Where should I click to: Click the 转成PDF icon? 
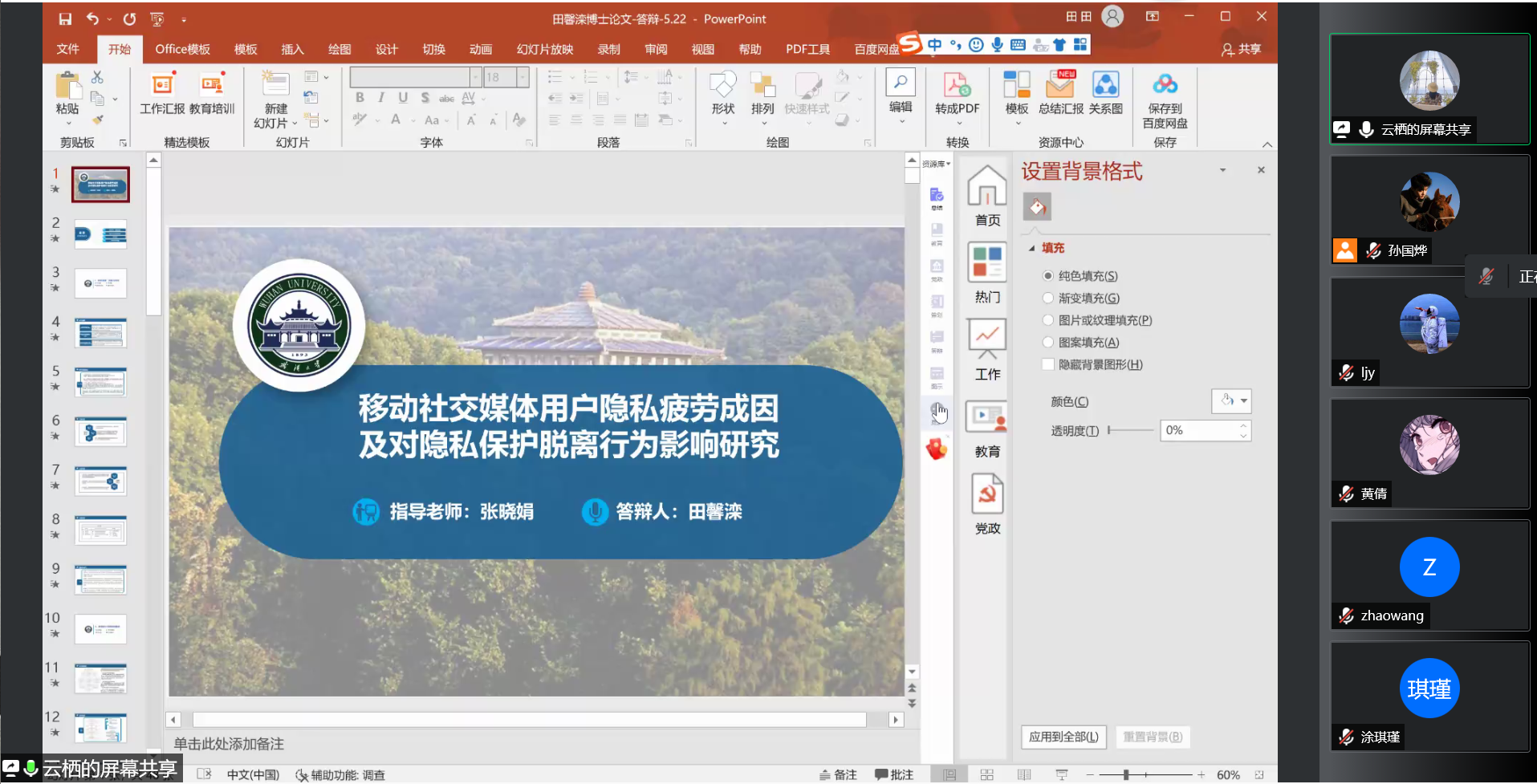957,85
